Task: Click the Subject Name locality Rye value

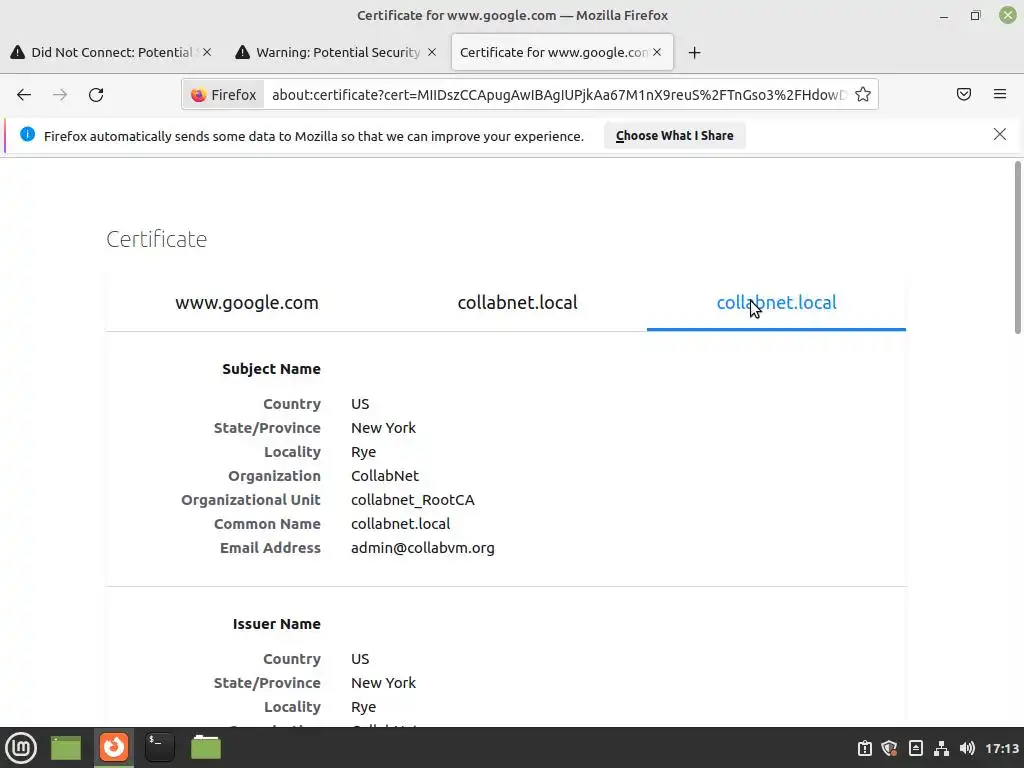Action: 363,452
